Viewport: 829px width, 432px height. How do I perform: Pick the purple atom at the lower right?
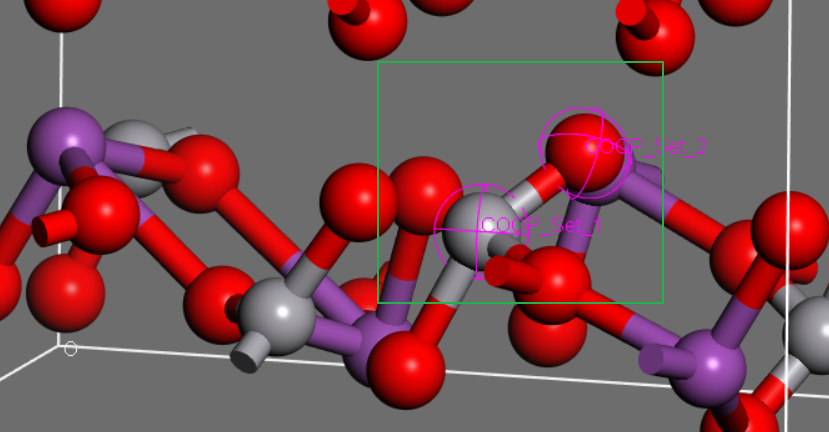click(710, 368)
